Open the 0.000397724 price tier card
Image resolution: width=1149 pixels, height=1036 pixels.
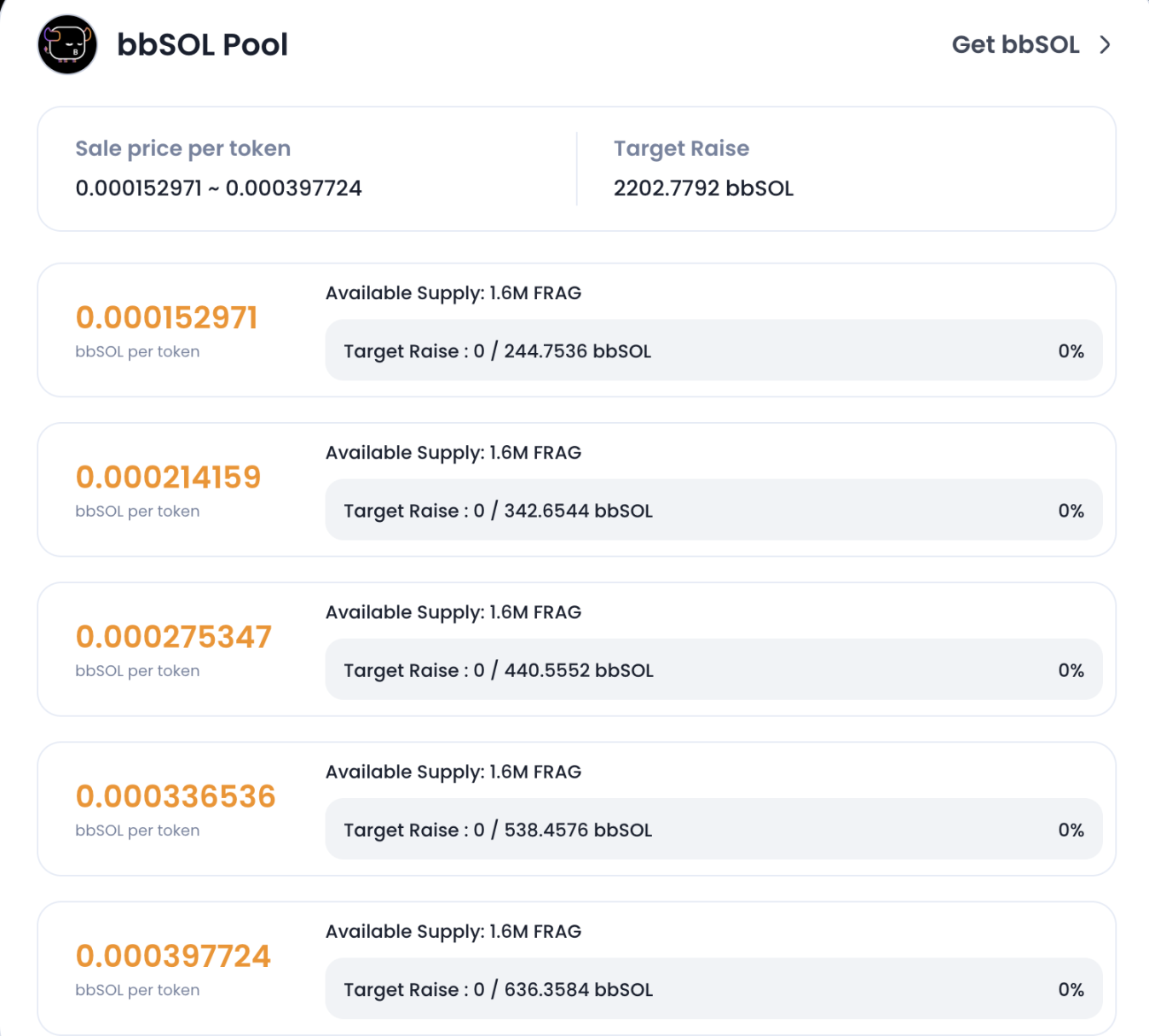coord(574,967)
